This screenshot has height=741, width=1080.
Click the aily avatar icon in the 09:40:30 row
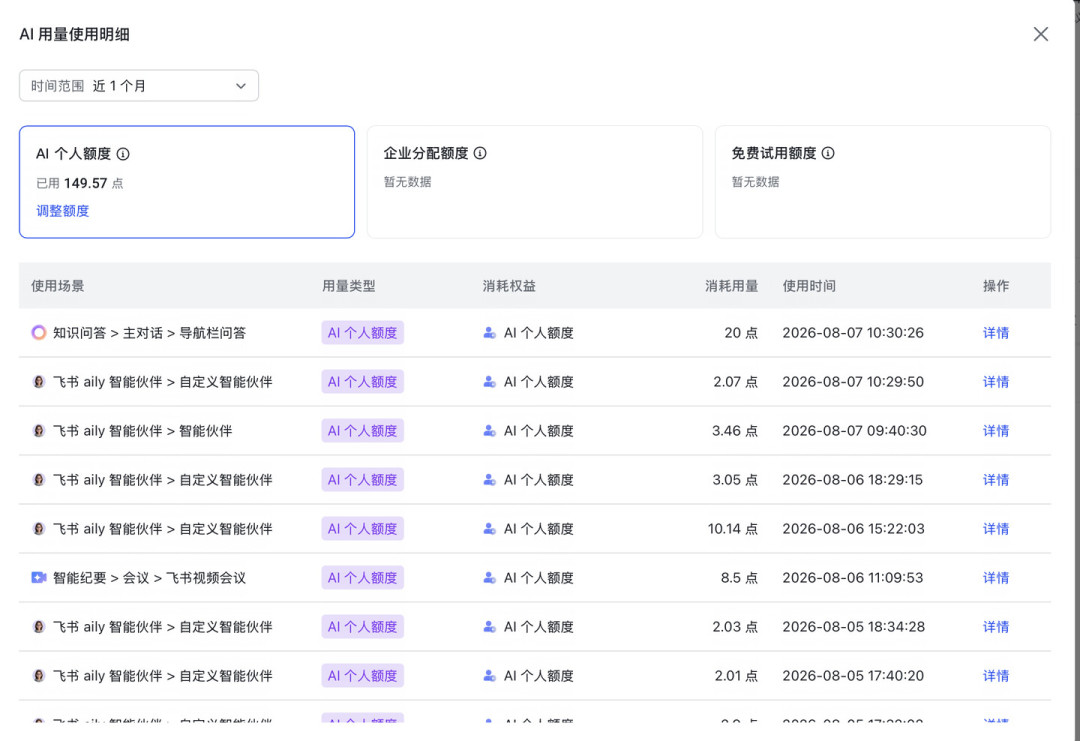[39, 430]
